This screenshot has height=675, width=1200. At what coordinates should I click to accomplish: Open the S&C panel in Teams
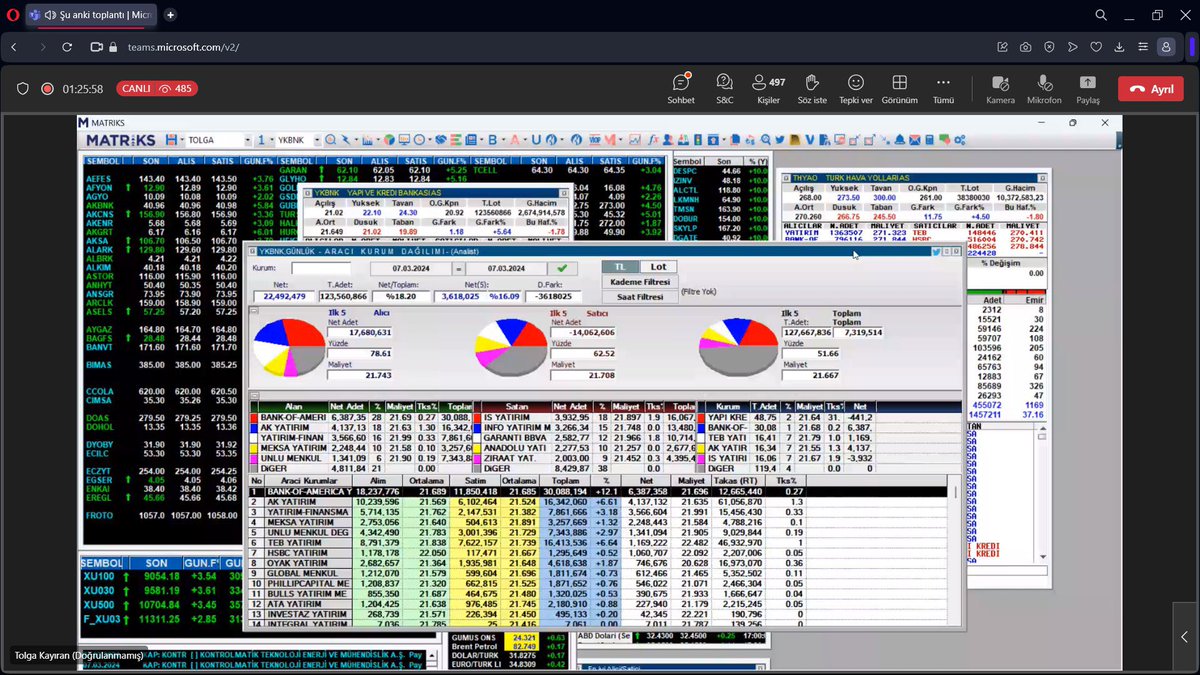tap(725, 88)
